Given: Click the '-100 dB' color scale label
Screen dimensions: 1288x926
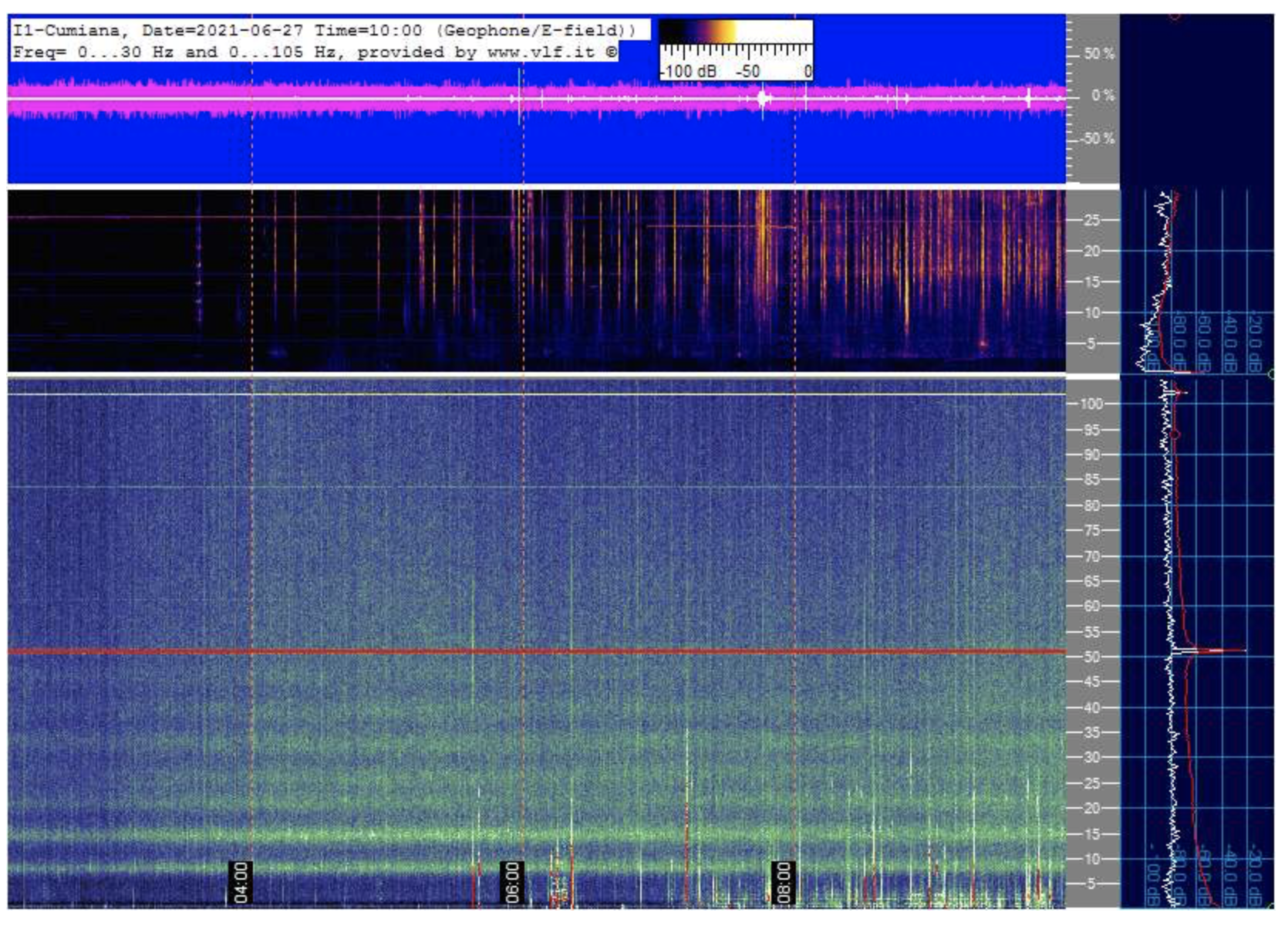Looking at the screenshot, I should tap(689, 71).
